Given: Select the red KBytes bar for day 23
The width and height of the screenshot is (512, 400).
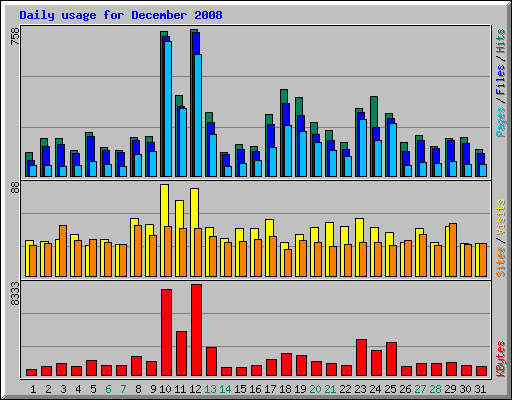Looking at the screenshot, I should click(361, 358).
